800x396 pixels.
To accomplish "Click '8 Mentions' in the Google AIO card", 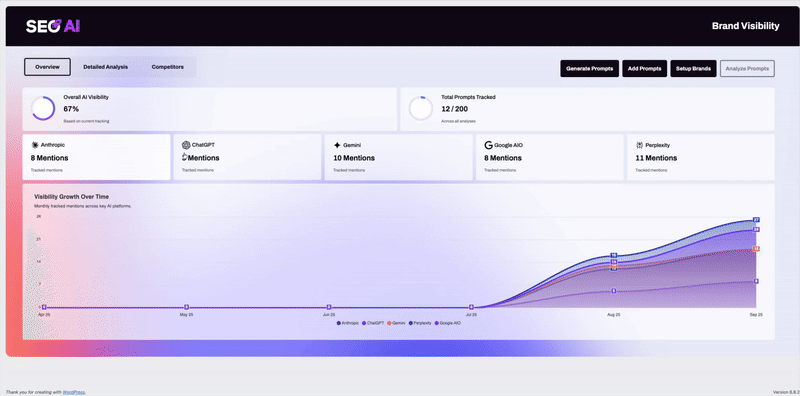I will [x=503, y=158].
